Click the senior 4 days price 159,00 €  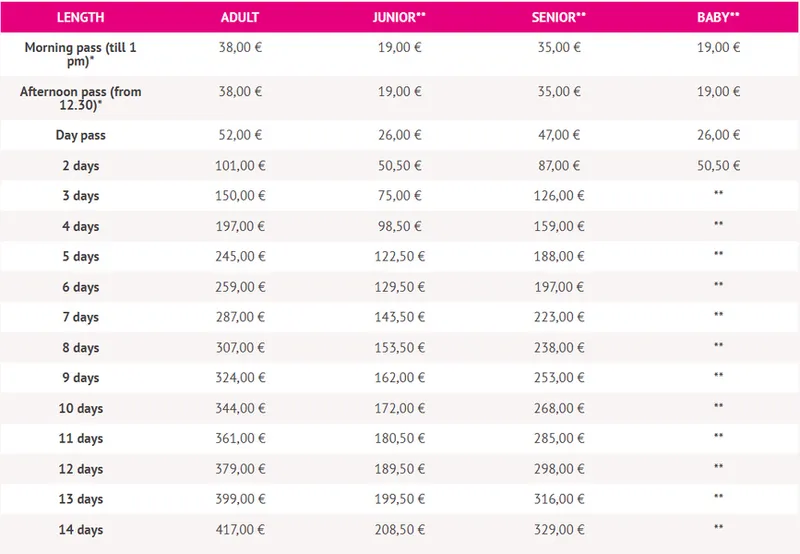(x=559, y=226)
